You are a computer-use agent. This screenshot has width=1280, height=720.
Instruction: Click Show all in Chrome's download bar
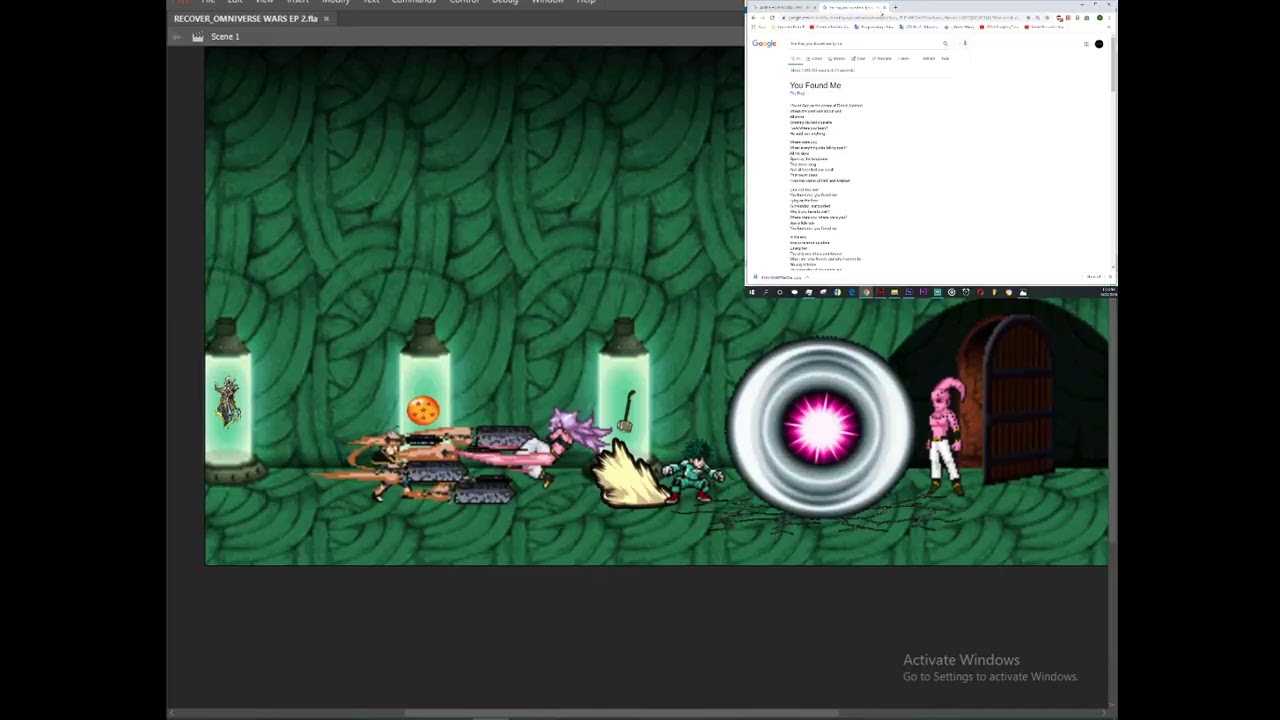[x=1094, y=277]
